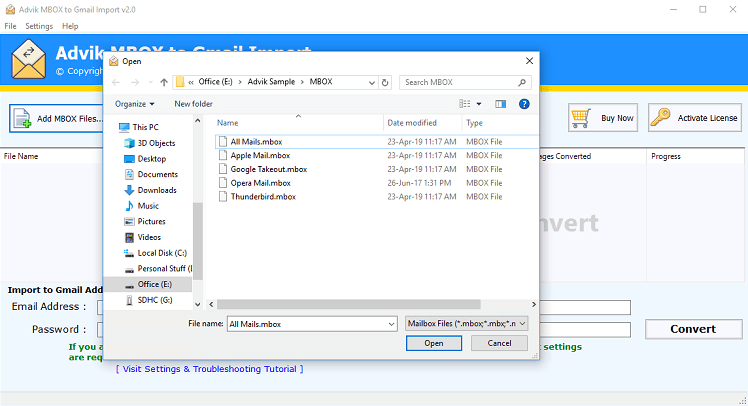The height and width of the screenshot is (406, 748).
Task: Go forward in the Open dialog
Action: pos(135,82)
